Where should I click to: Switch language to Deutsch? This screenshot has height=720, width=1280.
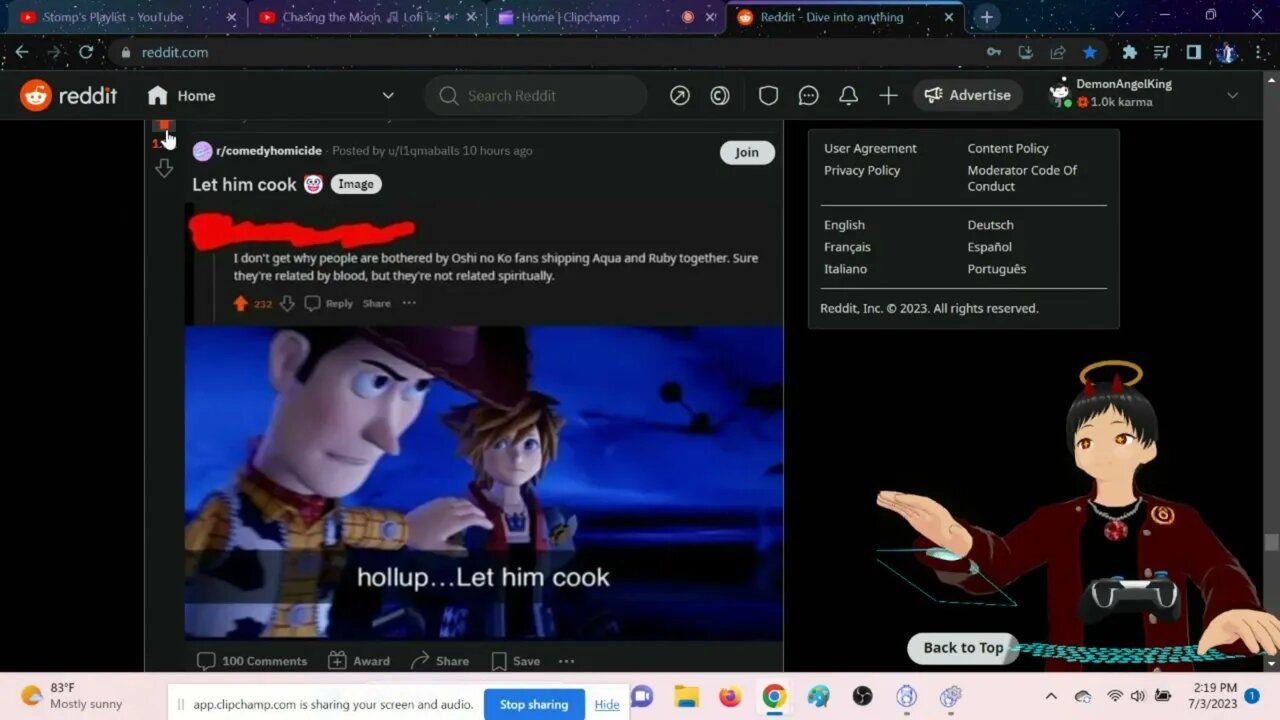(990, 225)
